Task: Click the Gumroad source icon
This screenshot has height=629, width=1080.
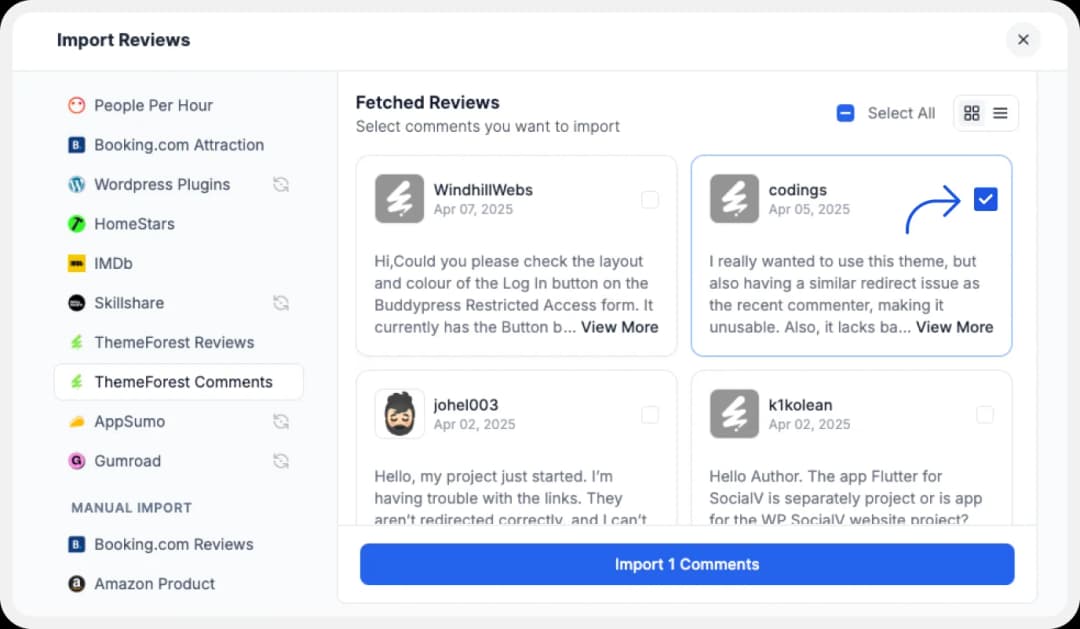Action: 76,461
